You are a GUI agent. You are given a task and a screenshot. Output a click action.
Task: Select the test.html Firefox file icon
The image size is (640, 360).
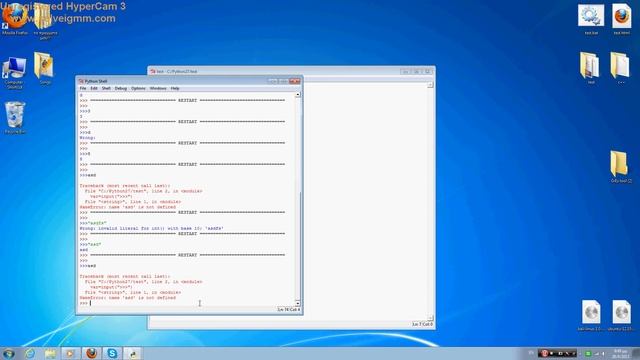click(x=622, y=19)
